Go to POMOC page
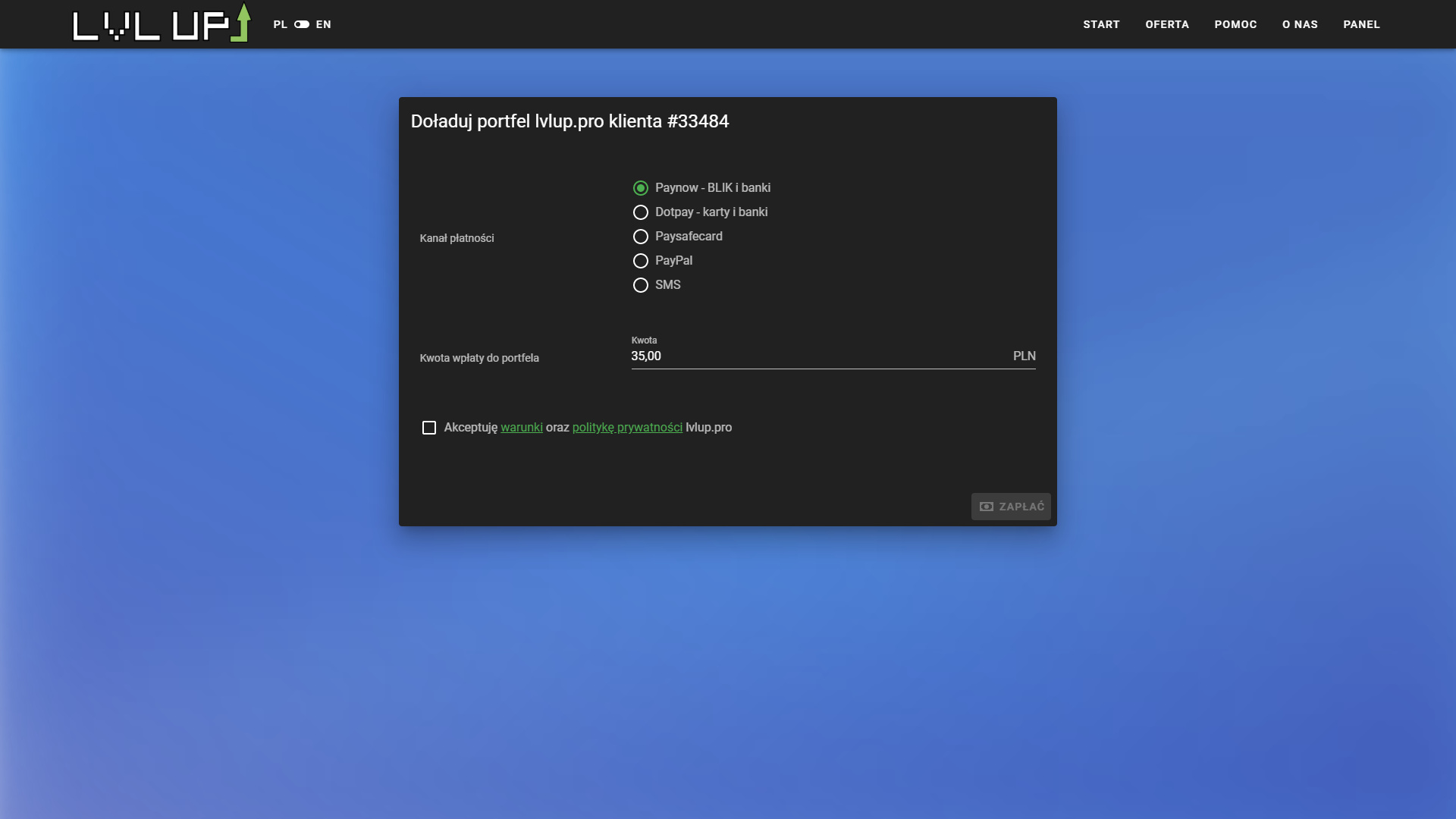 1235,24
